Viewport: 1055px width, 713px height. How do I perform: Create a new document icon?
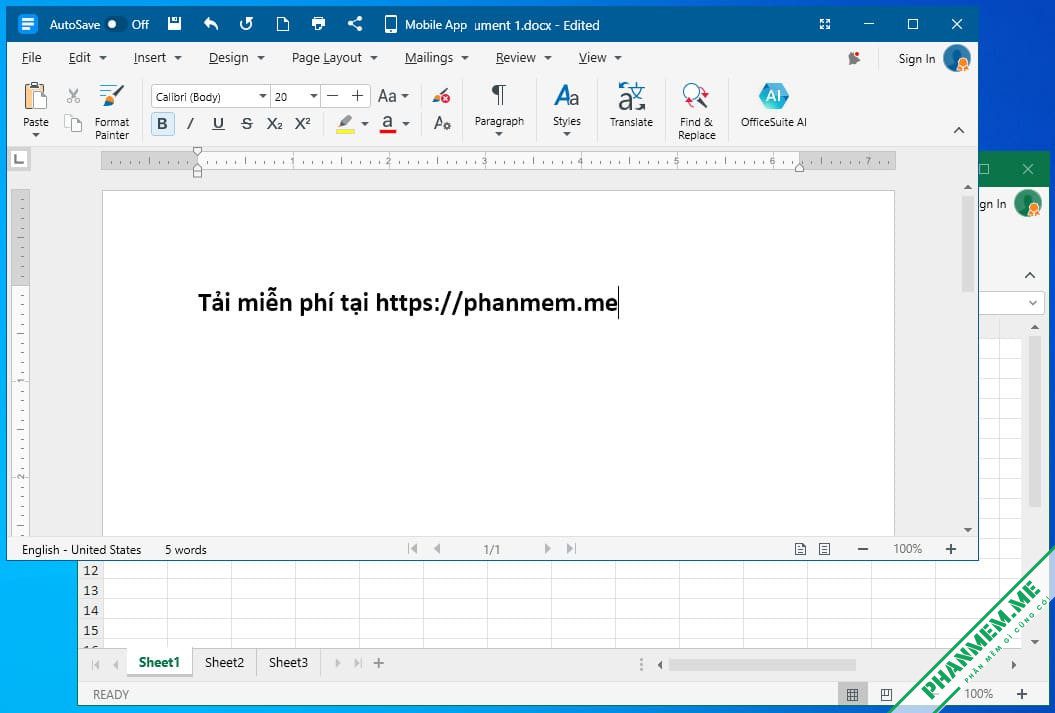tap(283, 24)
